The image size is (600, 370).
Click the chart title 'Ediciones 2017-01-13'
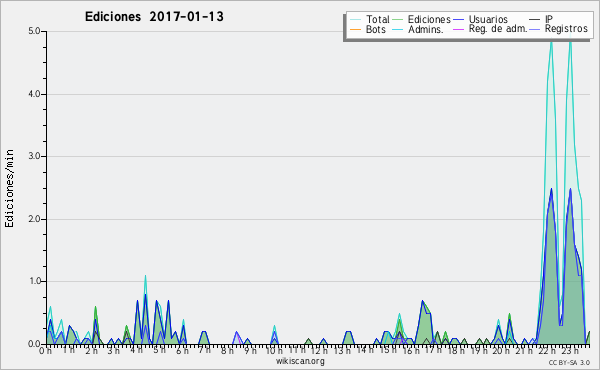[154, 17]
